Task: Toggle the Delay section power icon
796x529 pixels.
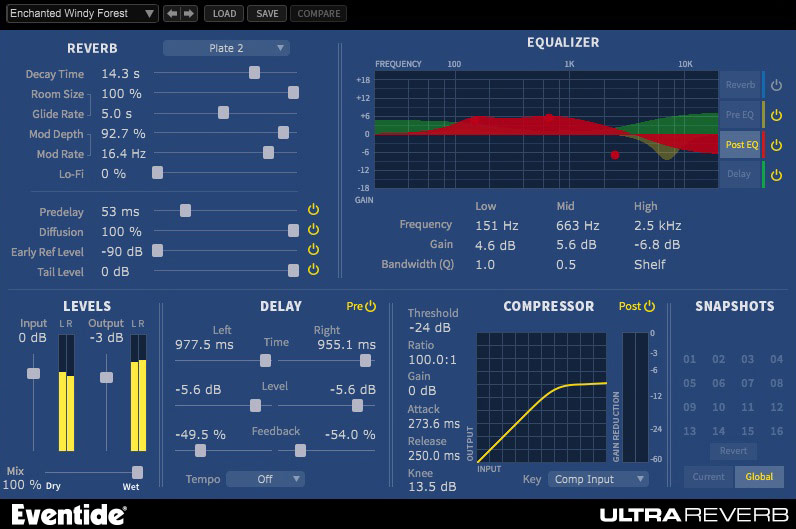Action: coord(776,175)
